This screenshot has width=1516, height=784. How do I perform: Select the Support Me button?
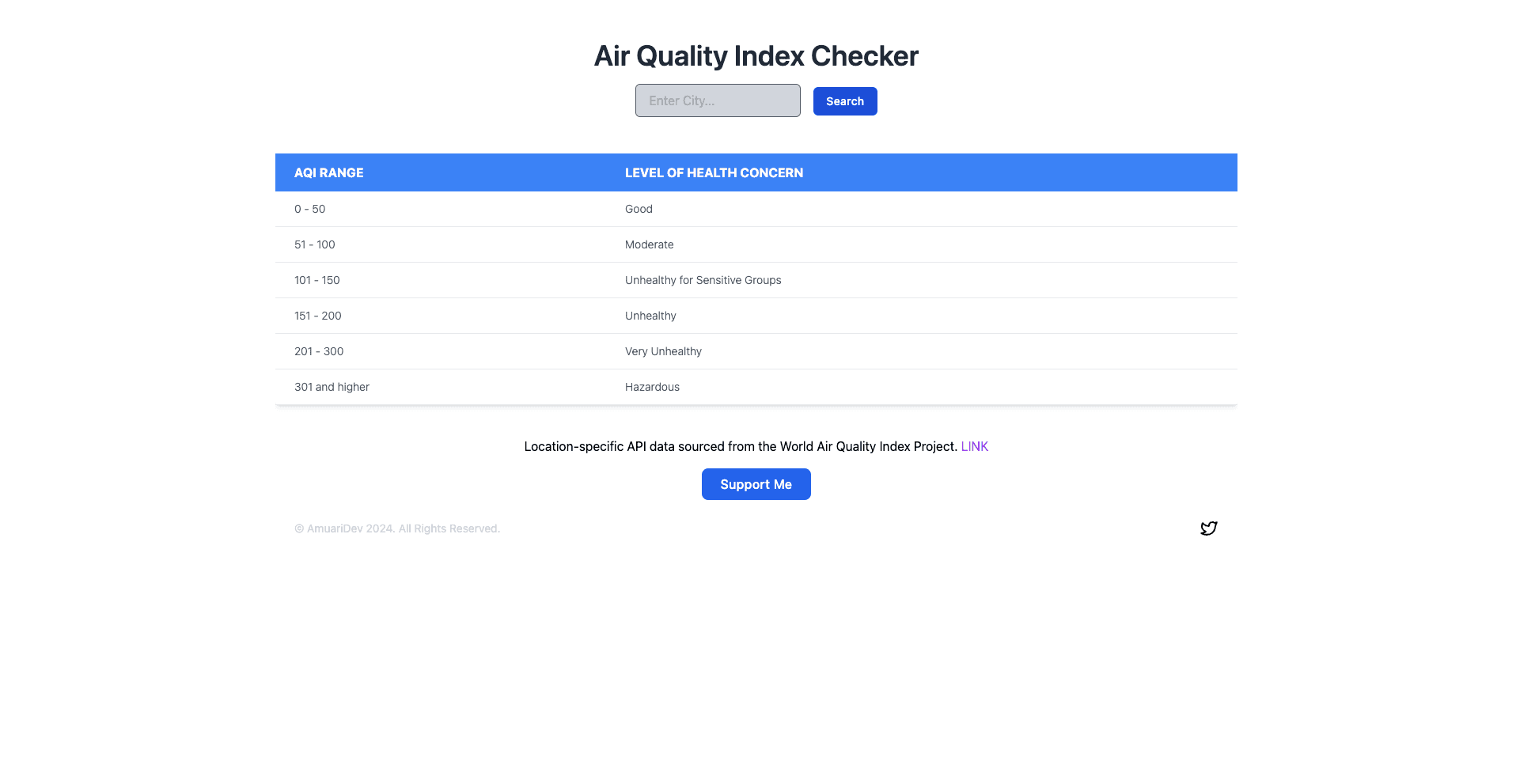pos(756,484)
